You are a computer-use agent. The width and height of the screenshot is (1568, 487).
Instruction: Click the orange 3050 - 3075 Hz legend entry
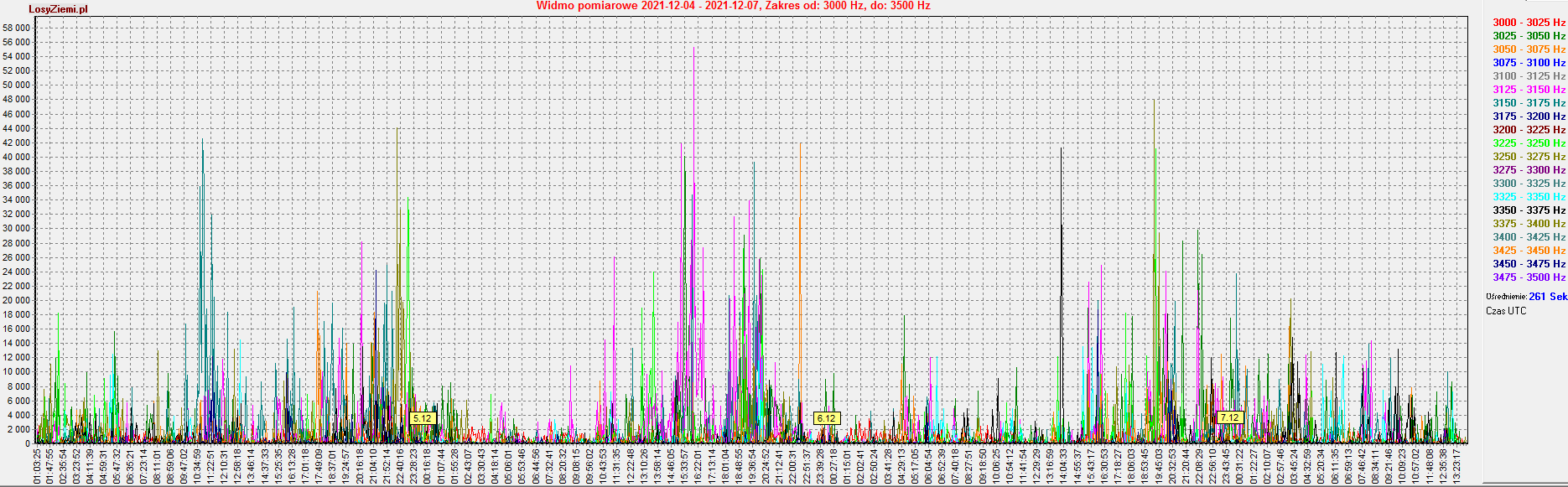click(x=1529, y=49)
